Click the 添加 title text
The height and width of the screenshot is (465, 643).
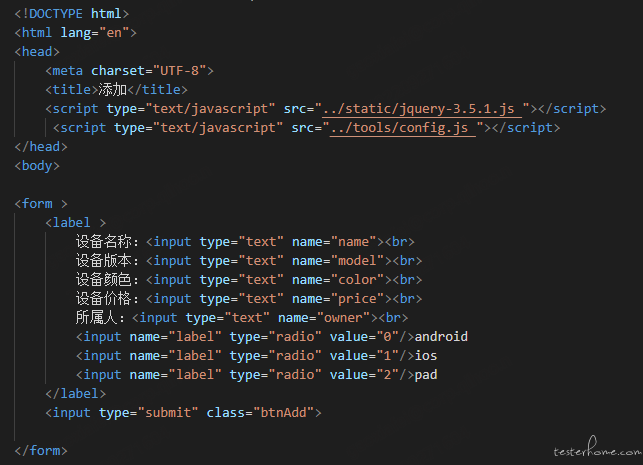coord(112,90)
